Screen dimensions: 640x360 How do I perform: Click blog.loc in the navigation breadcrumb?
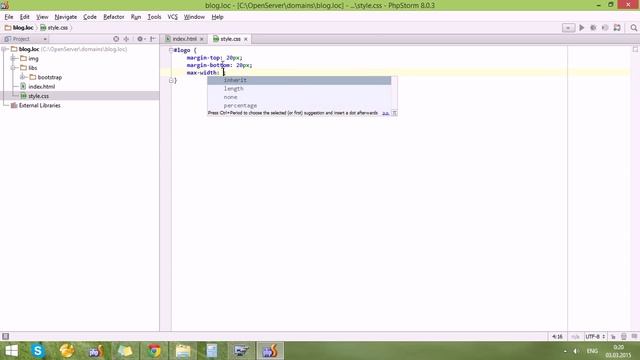(x=19, y=28)
